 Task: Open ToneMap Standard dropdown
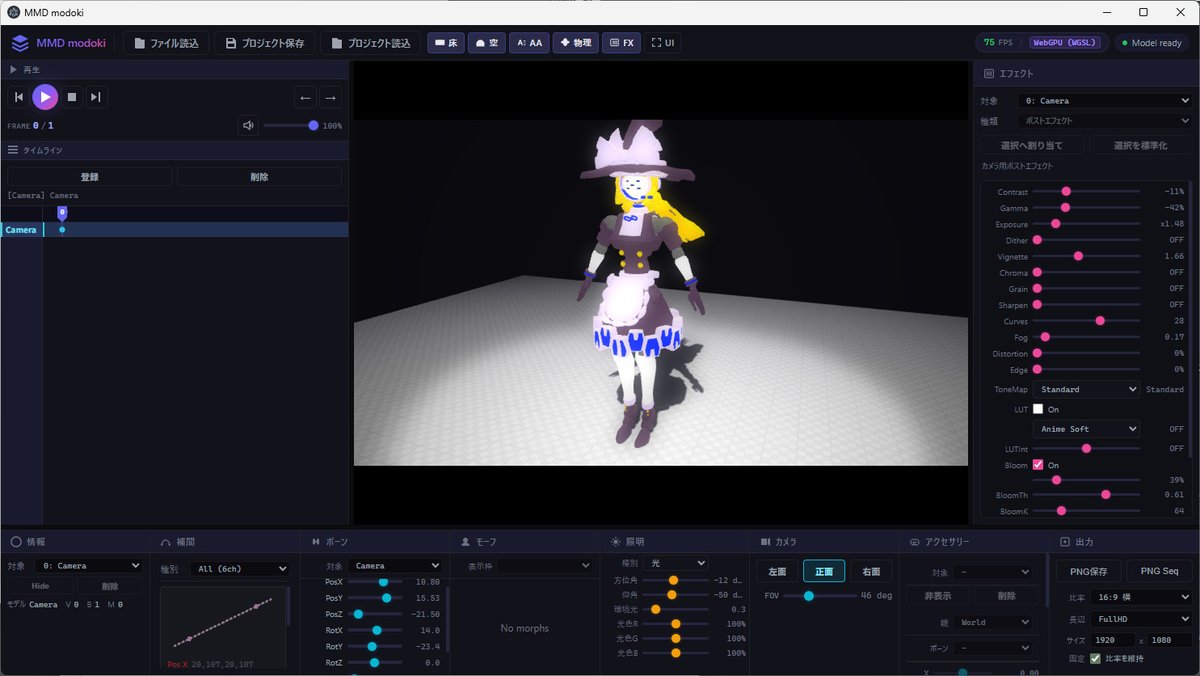click(x=1086, y=389)
